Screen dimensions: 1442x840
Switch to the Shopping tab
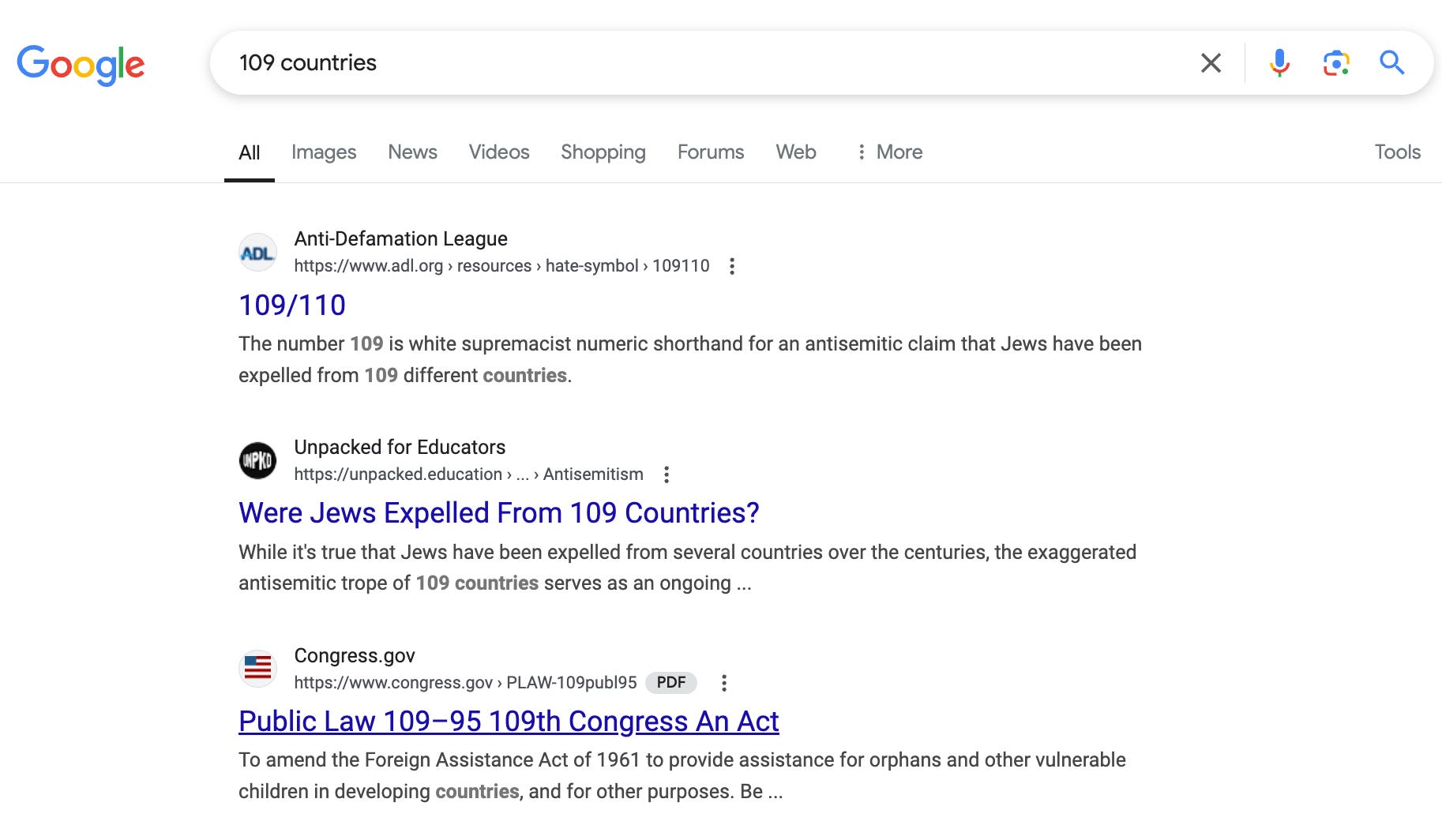pyautogui.click(x=603, y=152)
